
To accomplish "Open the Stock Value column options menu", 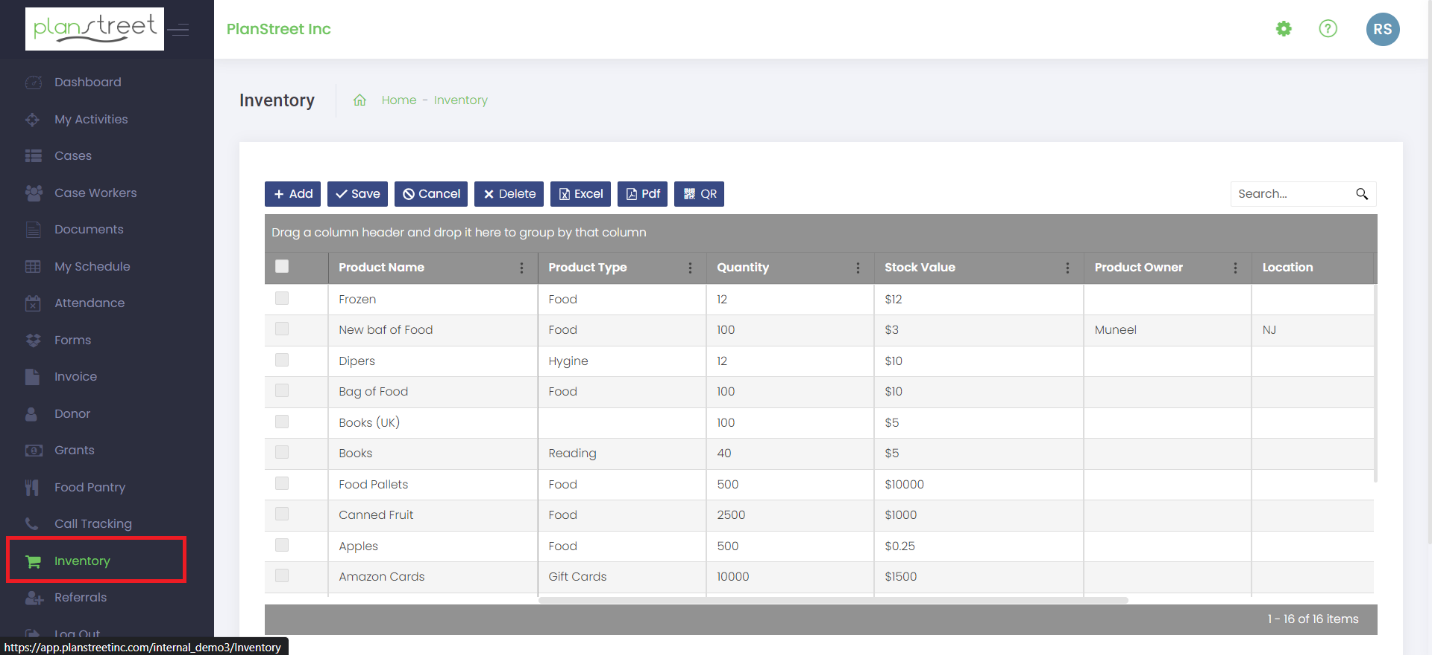I will tap(1066, 267).
